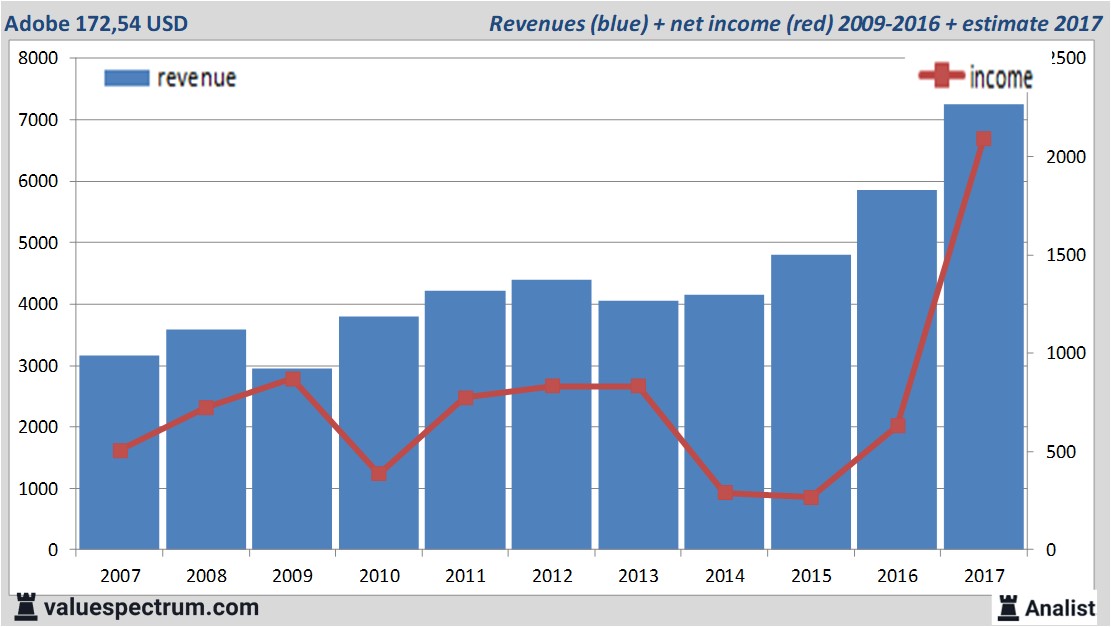Click the 1000 left axis label
1111x627 pixels.
38,489
